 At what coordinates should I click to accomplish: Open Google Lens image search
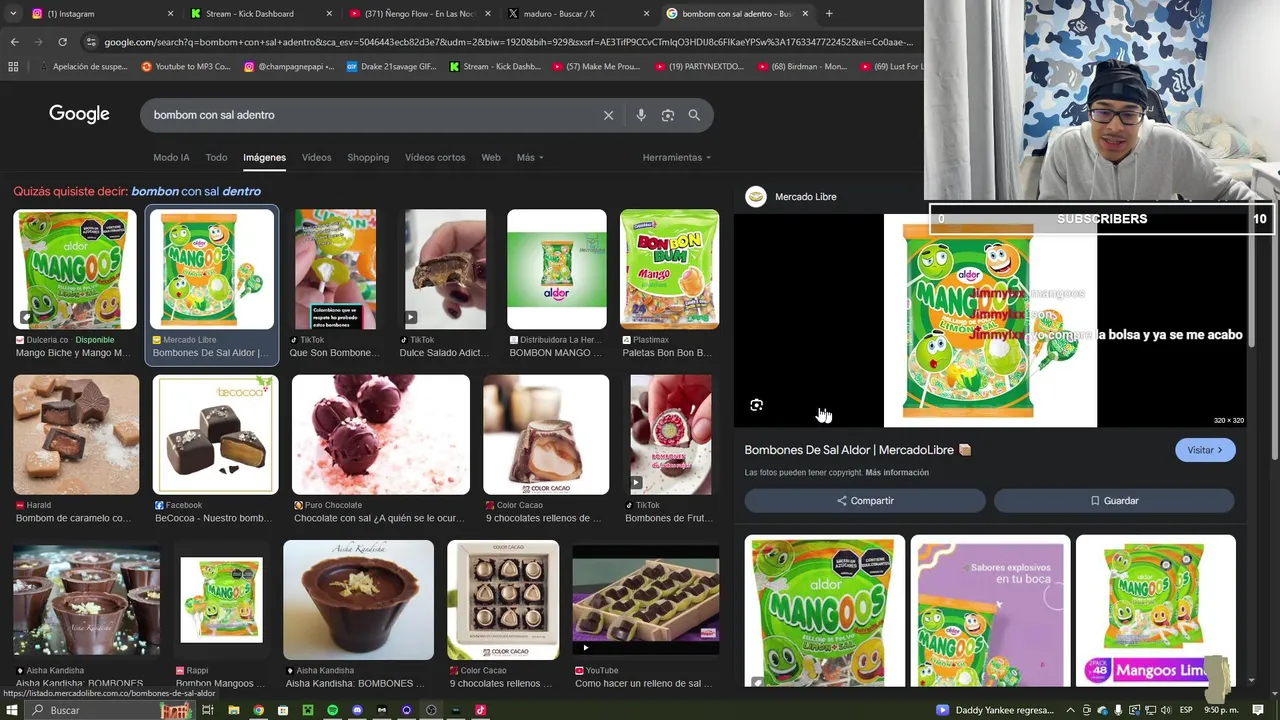click(x=668, y=115)
